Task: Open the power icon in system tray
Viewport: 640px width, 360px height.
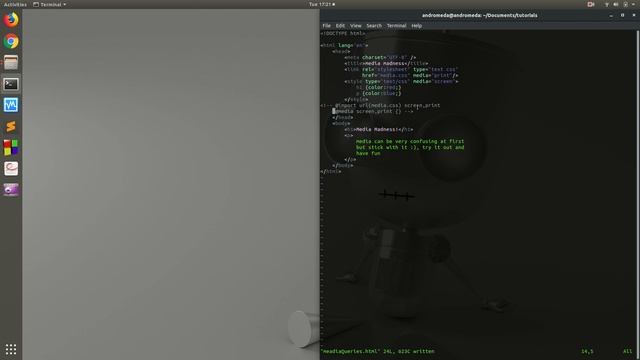Action: 625,4
